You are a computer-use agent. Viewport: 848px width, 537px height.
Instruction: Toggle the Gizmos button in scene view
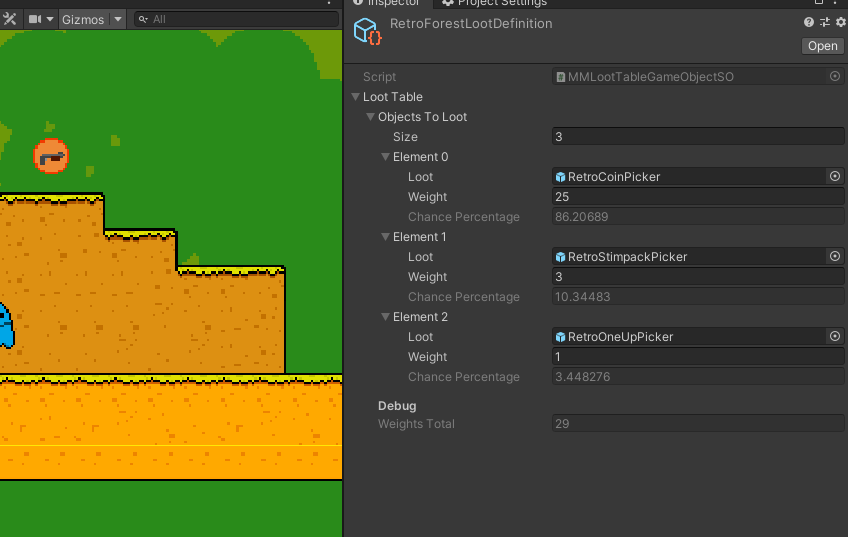pos(82,19)
